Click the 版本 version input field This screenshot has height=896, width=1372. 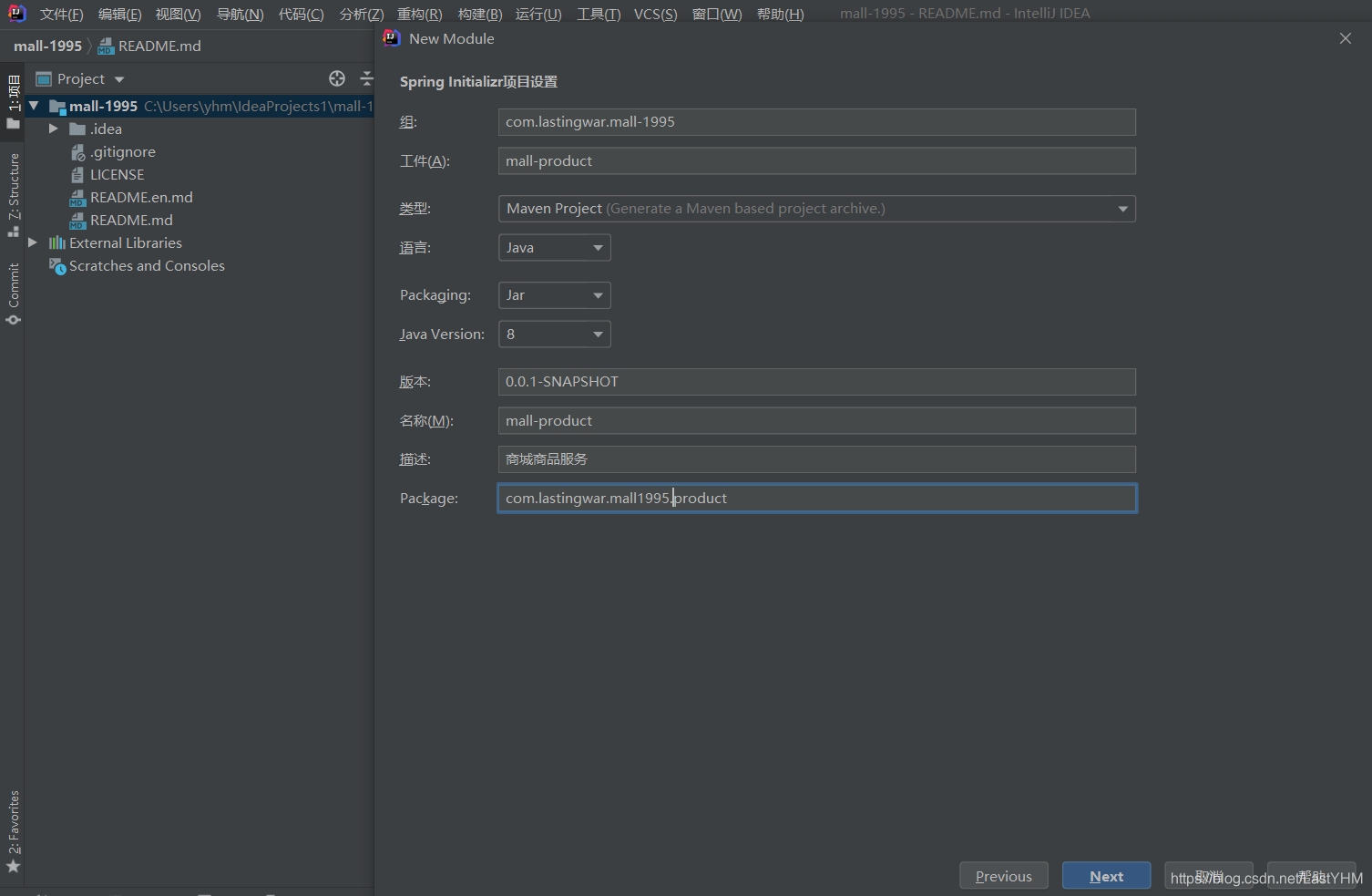click(x=816, y=382)
